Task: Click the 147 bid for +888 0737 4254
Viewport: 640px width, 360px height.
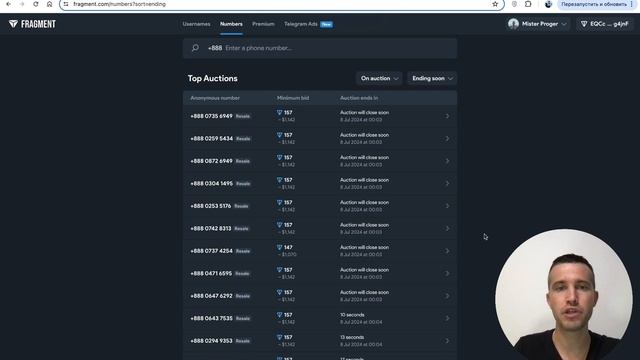Action: [284, 247]
